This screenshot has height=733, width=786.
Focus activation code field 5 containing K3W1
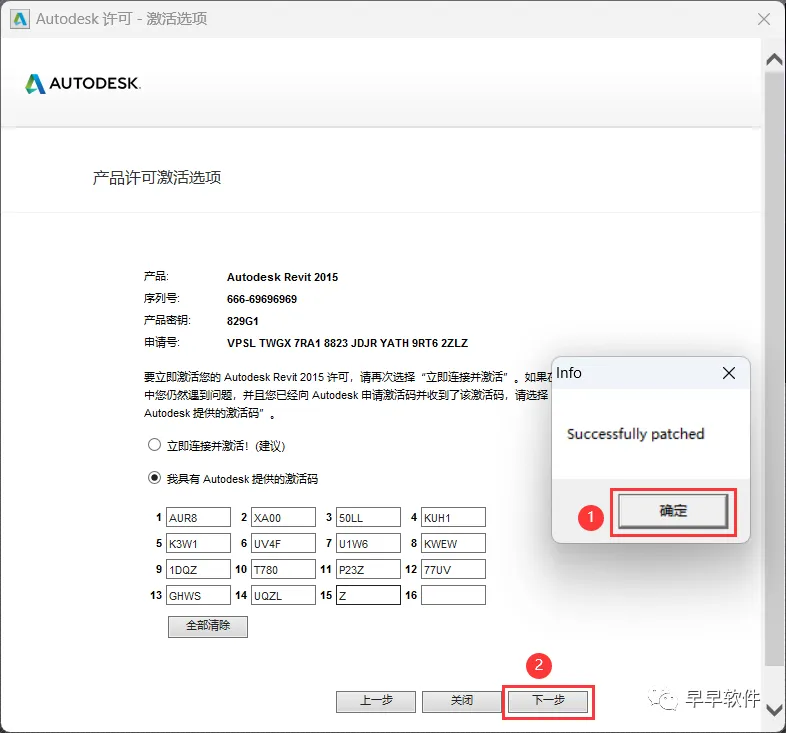pyautogui.click(x=199, y=543)
